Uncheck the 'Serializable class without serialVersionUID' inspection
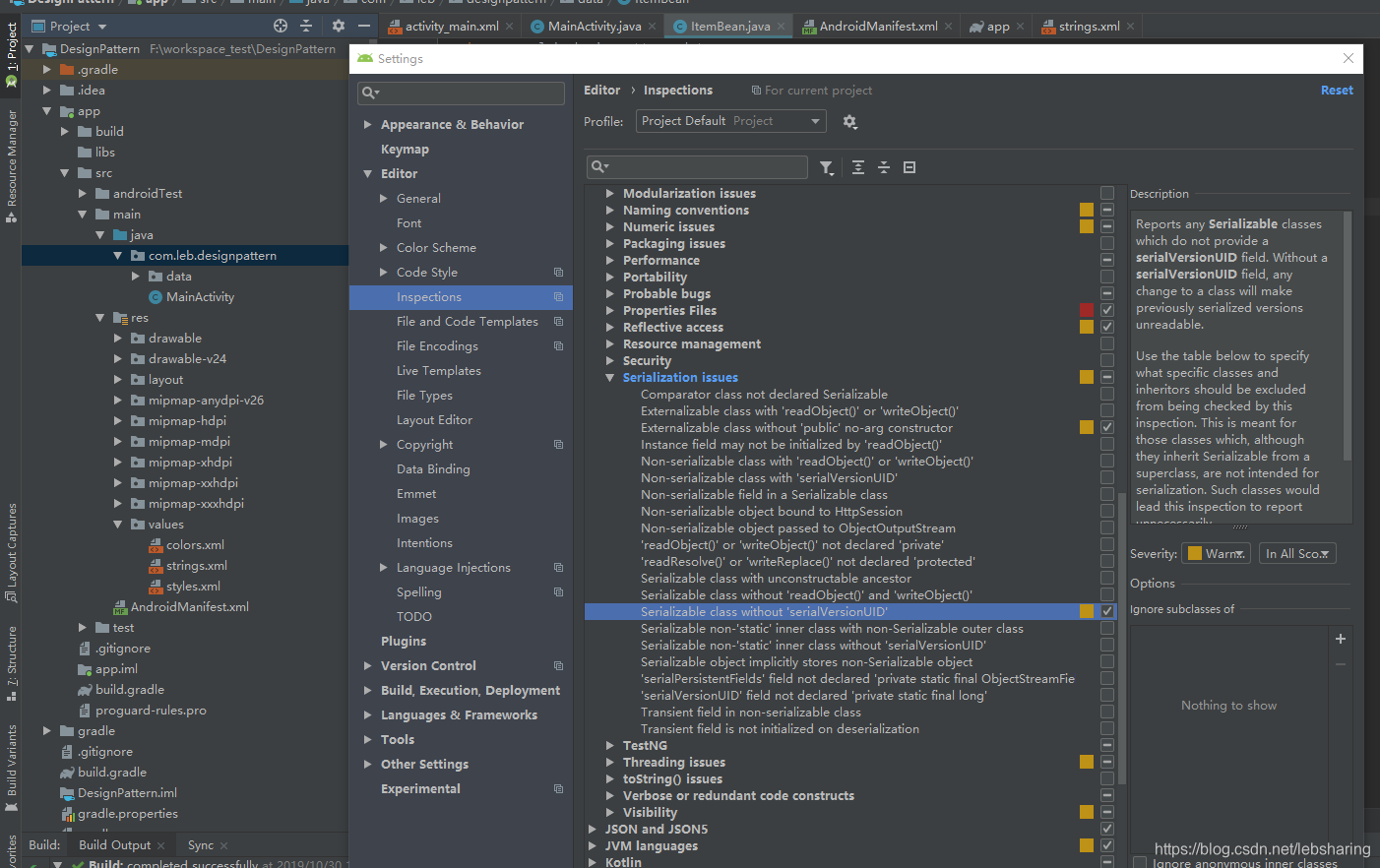The width and height of the screenshot is (1380, 868). pyautogui.click(x=1107, y=610)
